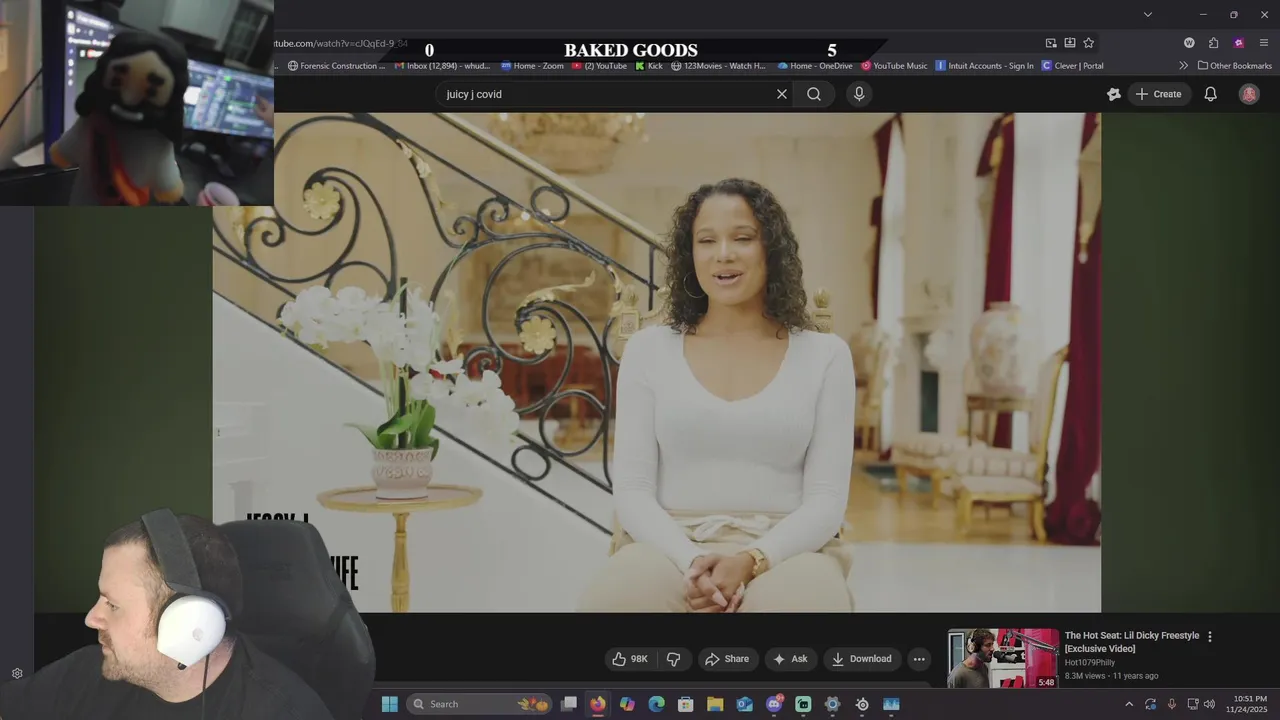Image resolution: width=1280 pixels, height=720 pixels.
Task: Open Microsoft Store from the taskbar
Action: [686, 704]
